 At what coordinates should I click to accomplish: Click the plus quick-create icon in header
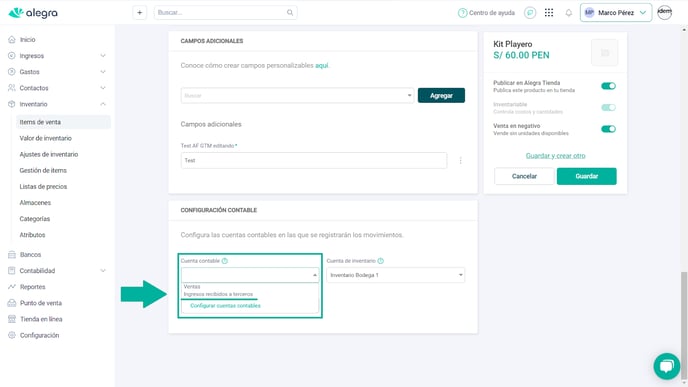point(140,13)
